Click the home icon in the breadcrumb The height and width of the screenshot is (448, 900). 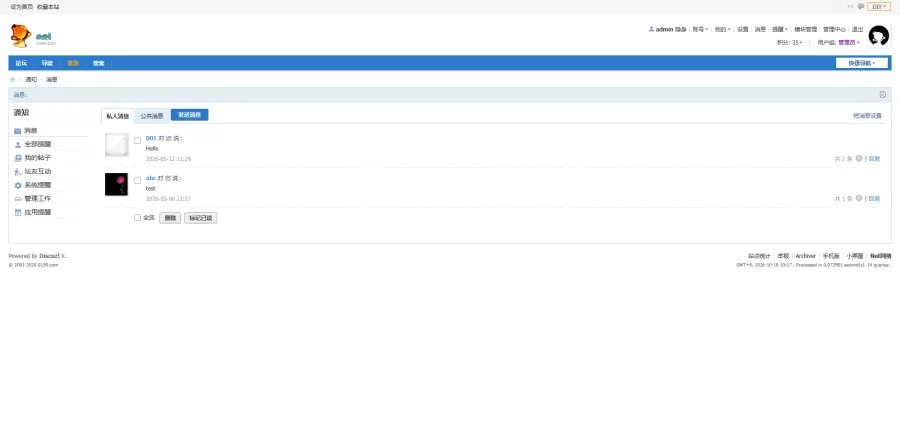[x=13, y=80]
